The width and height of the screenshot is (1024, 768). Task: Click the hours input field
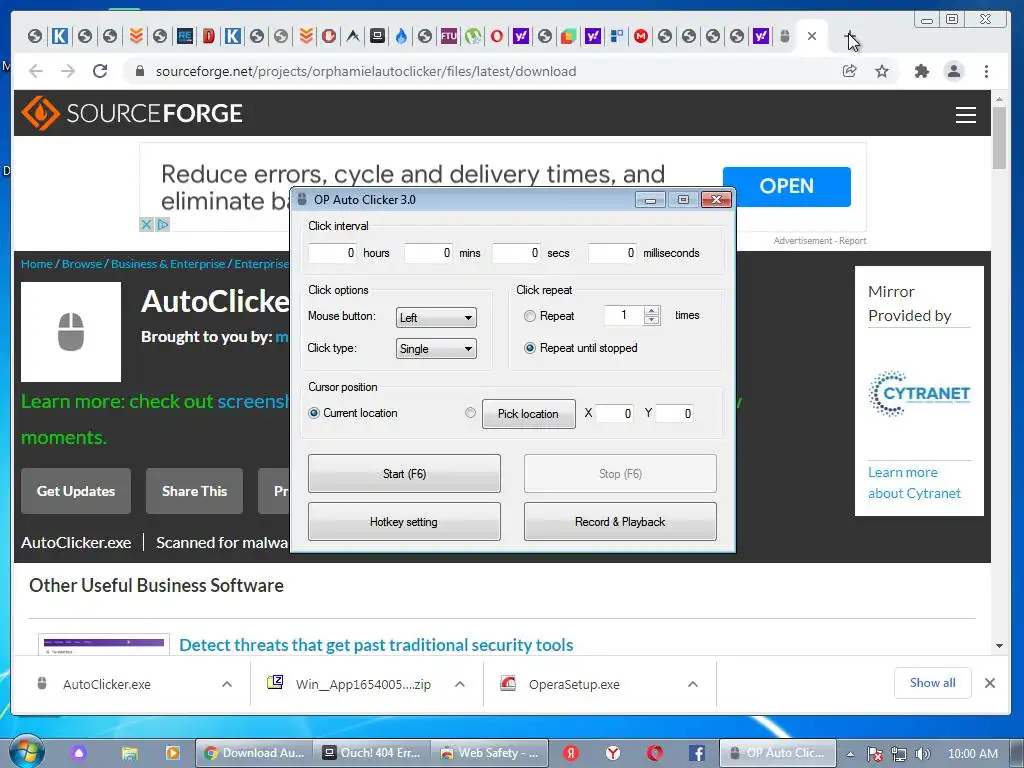(x=332, y=253)
